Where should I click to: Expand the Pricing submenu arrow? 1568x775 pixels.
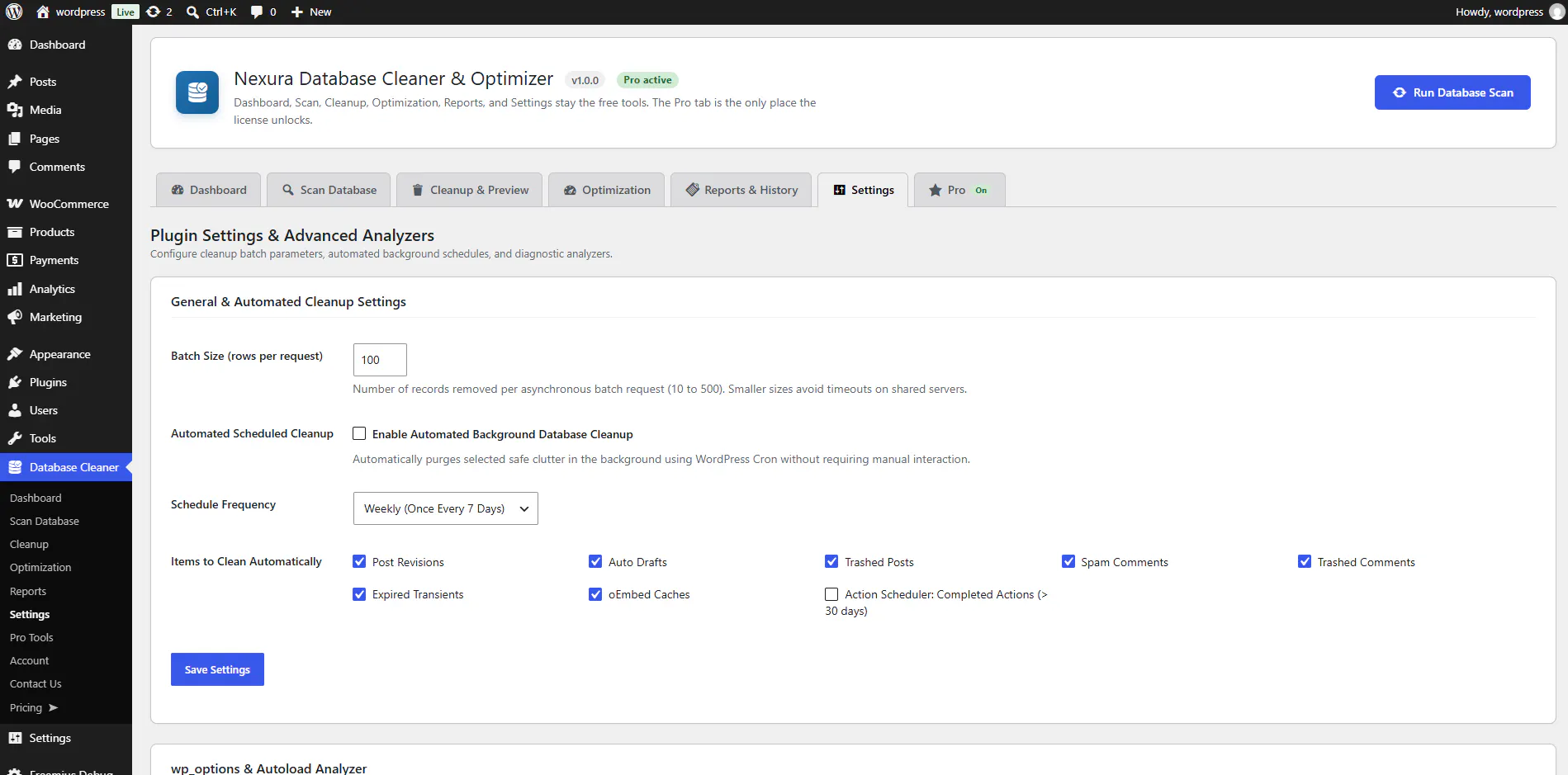click(54, 707)
